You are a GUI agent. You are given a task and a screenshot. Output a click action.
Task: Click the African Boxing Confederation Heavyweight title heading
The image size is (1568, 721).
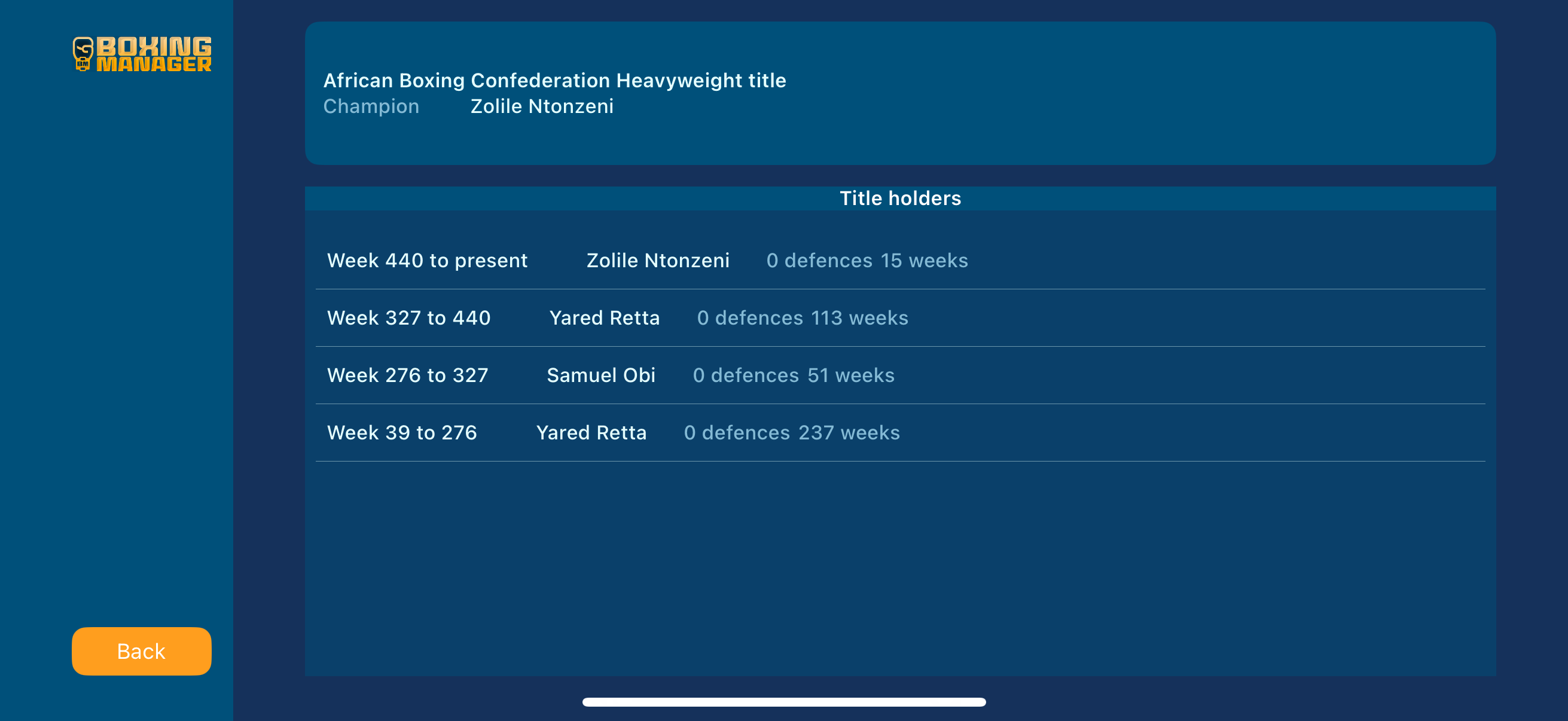[554, 80]
